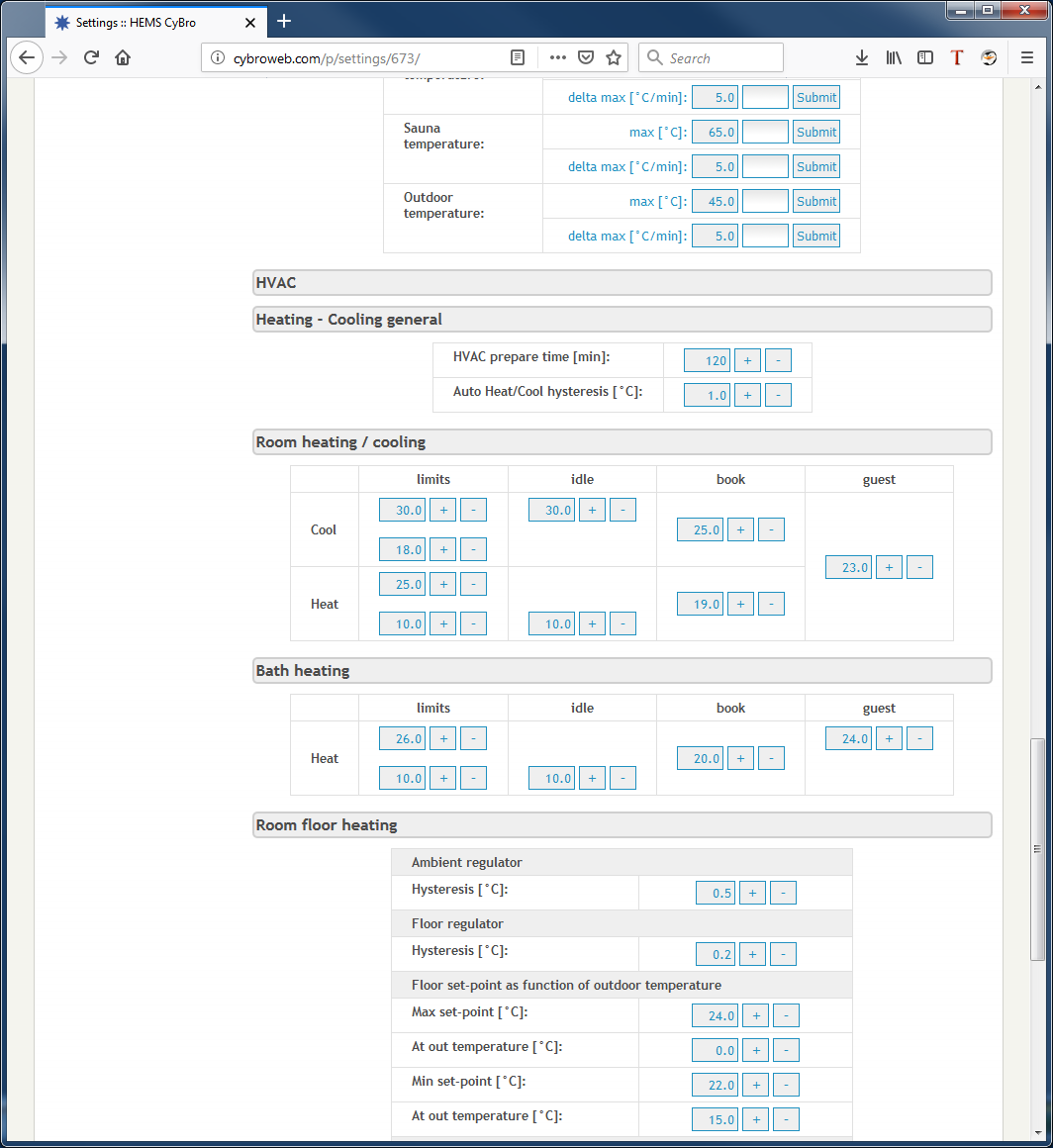Submit the Outdoor temperature delta max value
The width and height of the screenshot is (1053, 1148).
point(815,236)
